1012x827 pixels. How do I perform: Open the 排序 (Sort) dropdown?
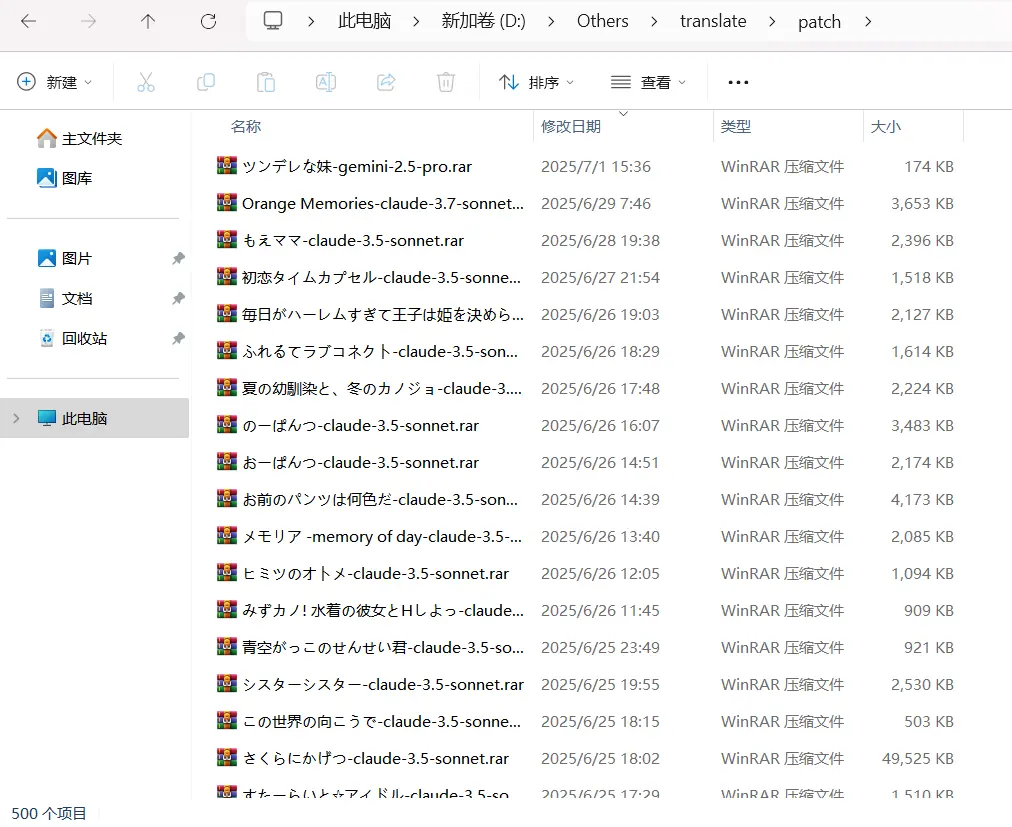(537, 82)
